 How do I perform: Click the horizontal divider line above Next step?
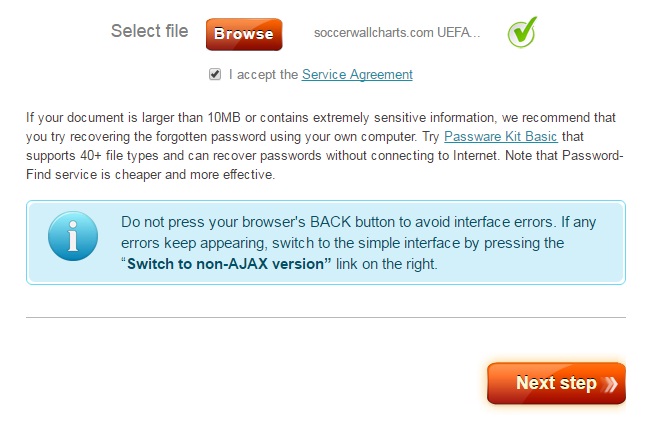click(x=326, y=317)
